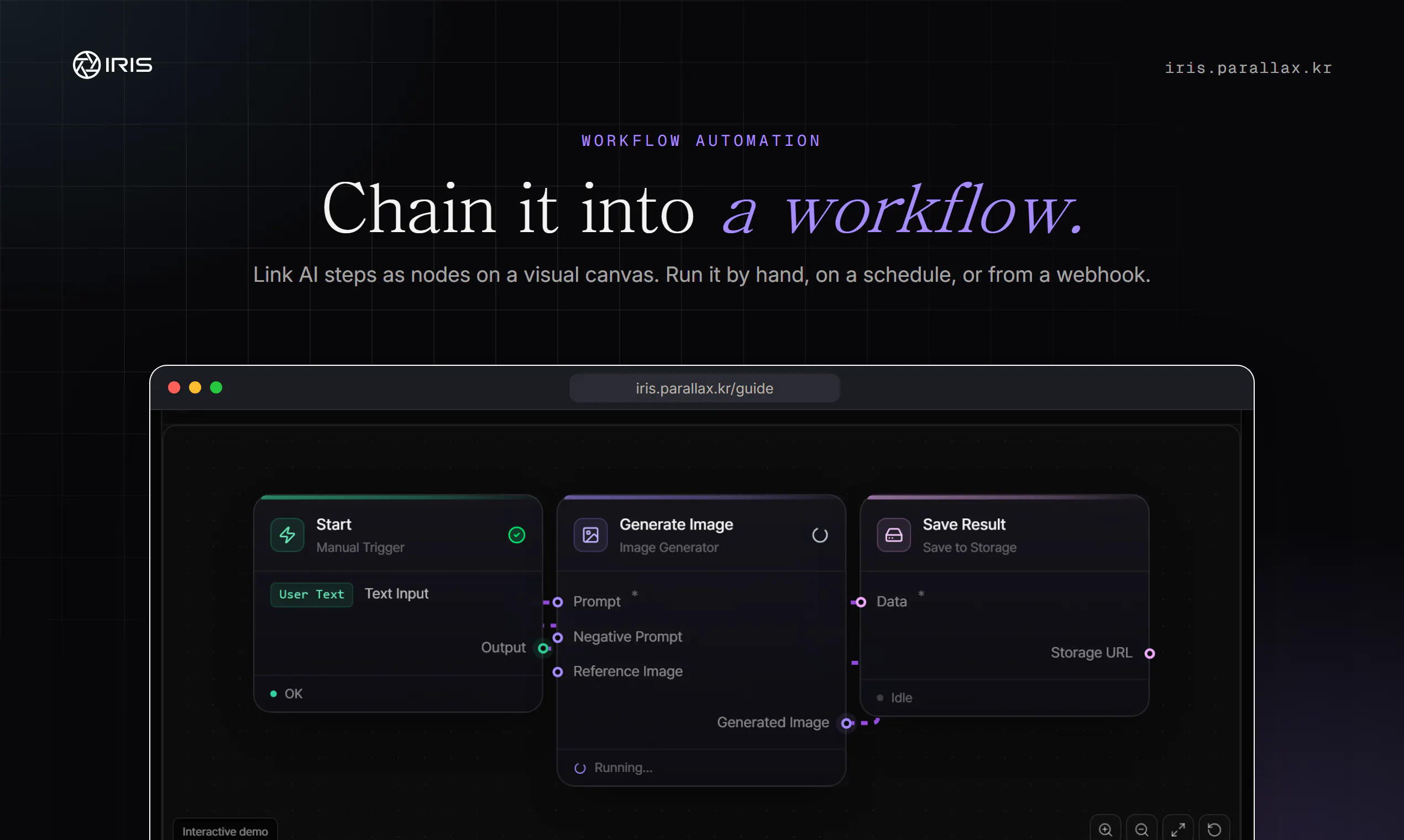Click the User Text badge in Start node
Screen dimensions: 1404x840
click(x=312, y=594)
